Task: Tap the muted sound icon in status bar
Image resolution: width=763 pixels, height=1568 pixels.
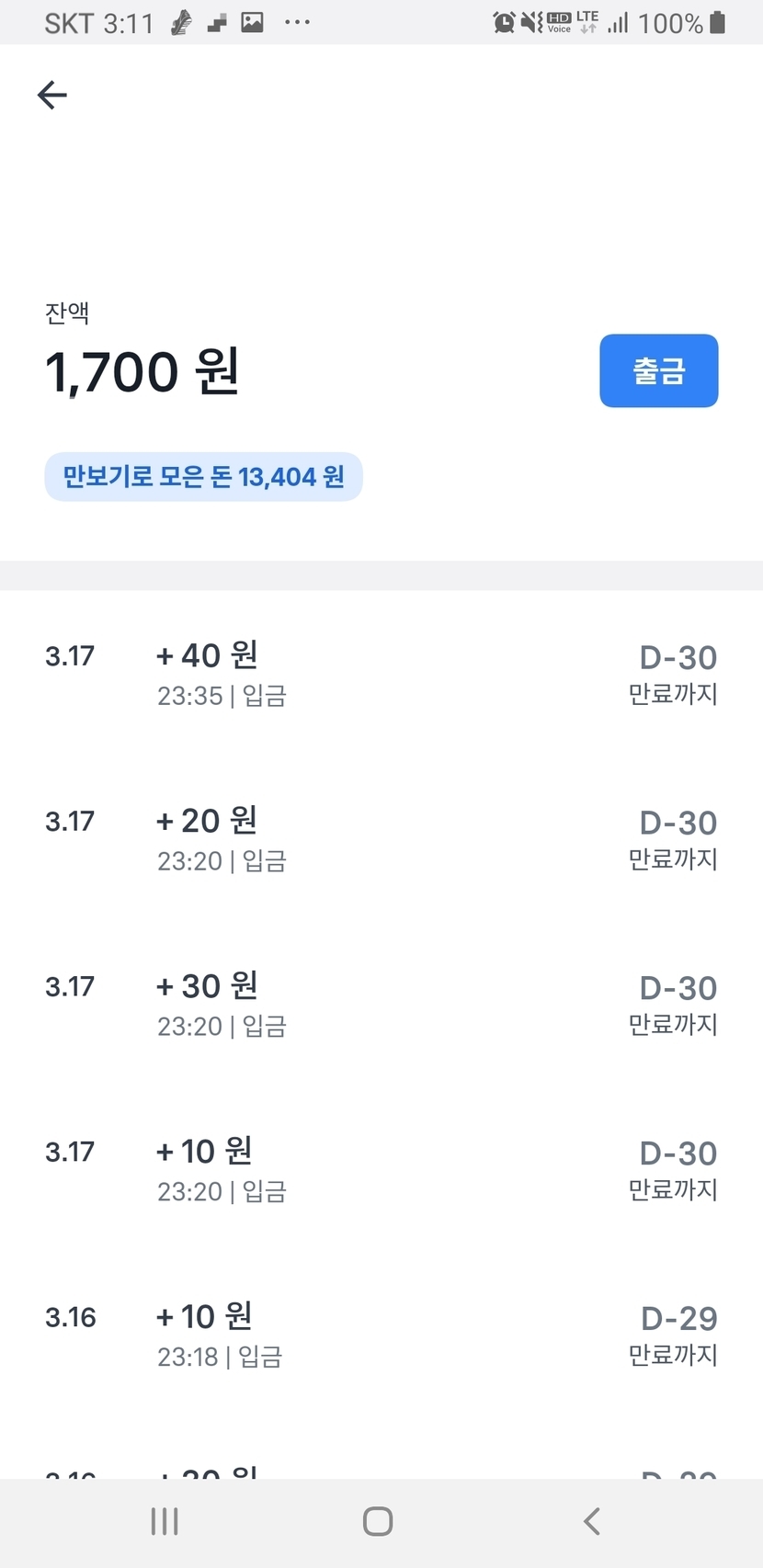Action: 531,22
